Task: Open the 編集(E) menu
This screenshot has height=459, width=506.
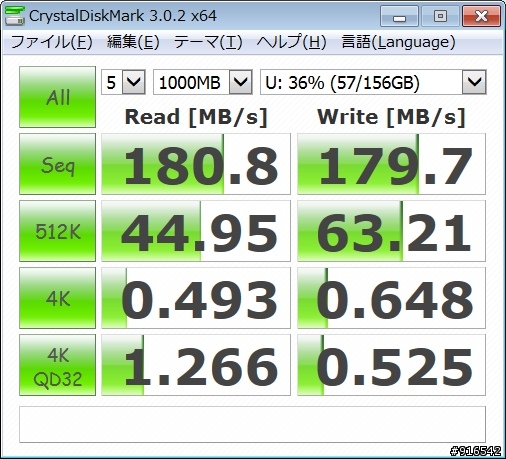Action: click(133, 42)
